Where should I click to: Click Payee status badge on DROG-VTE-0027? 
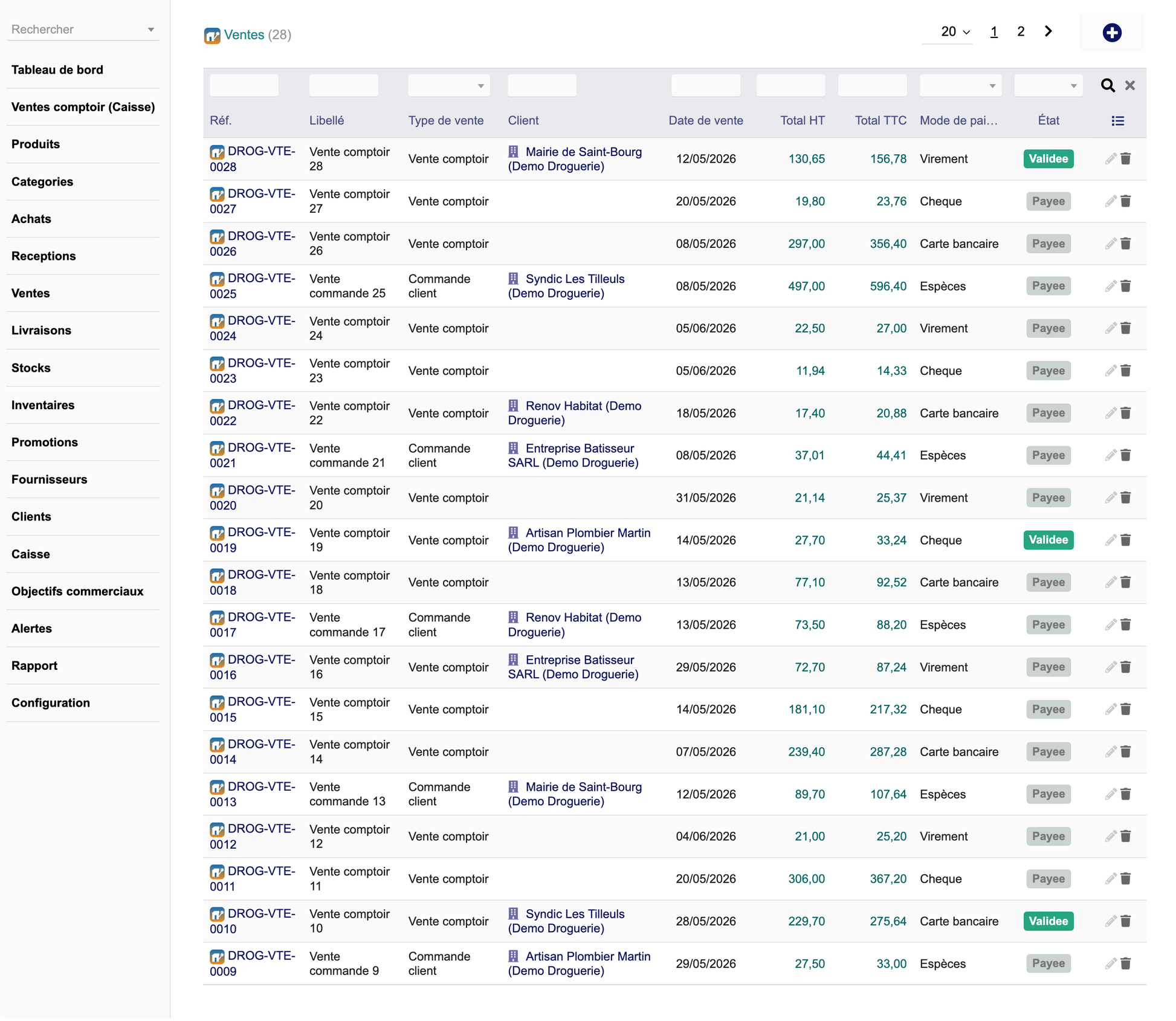point(1048,201)
